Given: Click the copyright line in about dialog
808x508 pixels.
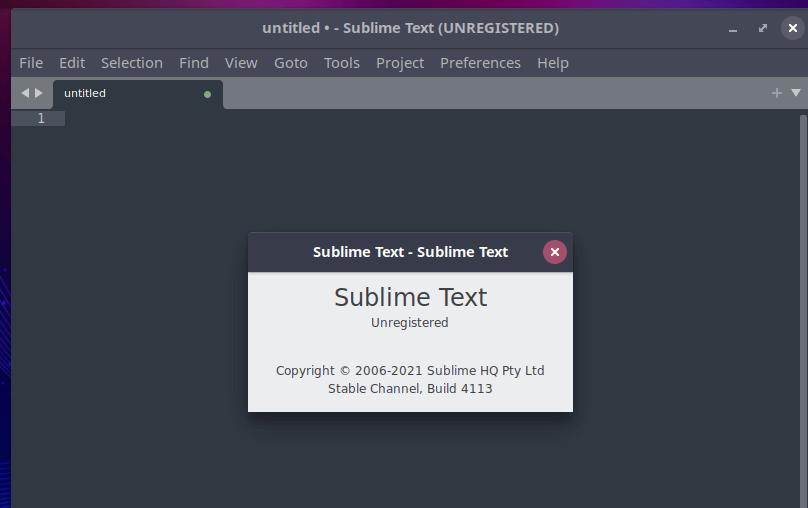Looking at the screenshot, I should 410,371.
